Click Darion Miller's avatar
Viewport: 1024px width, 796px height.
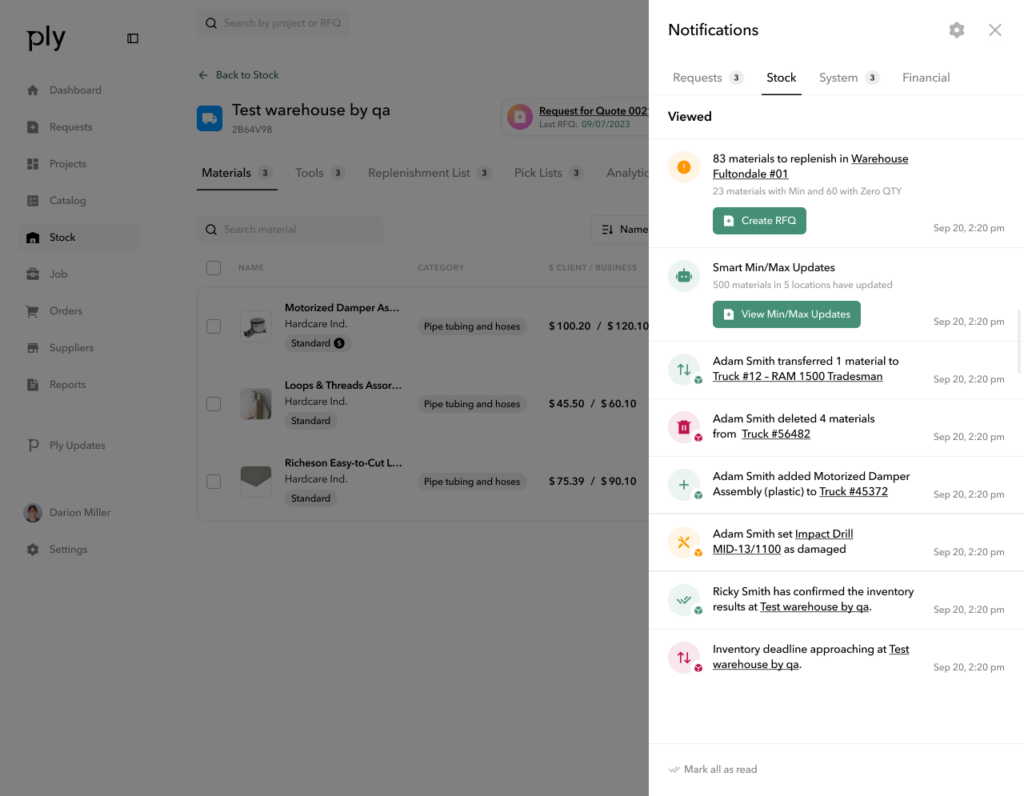pos(33,513)
